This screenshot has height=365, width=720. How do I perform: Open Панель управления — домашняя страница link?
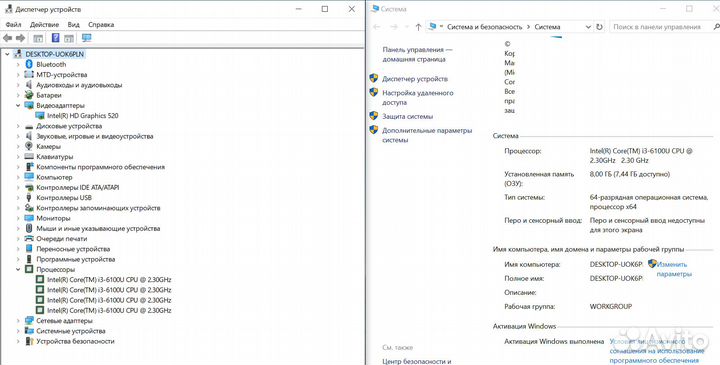417,54
